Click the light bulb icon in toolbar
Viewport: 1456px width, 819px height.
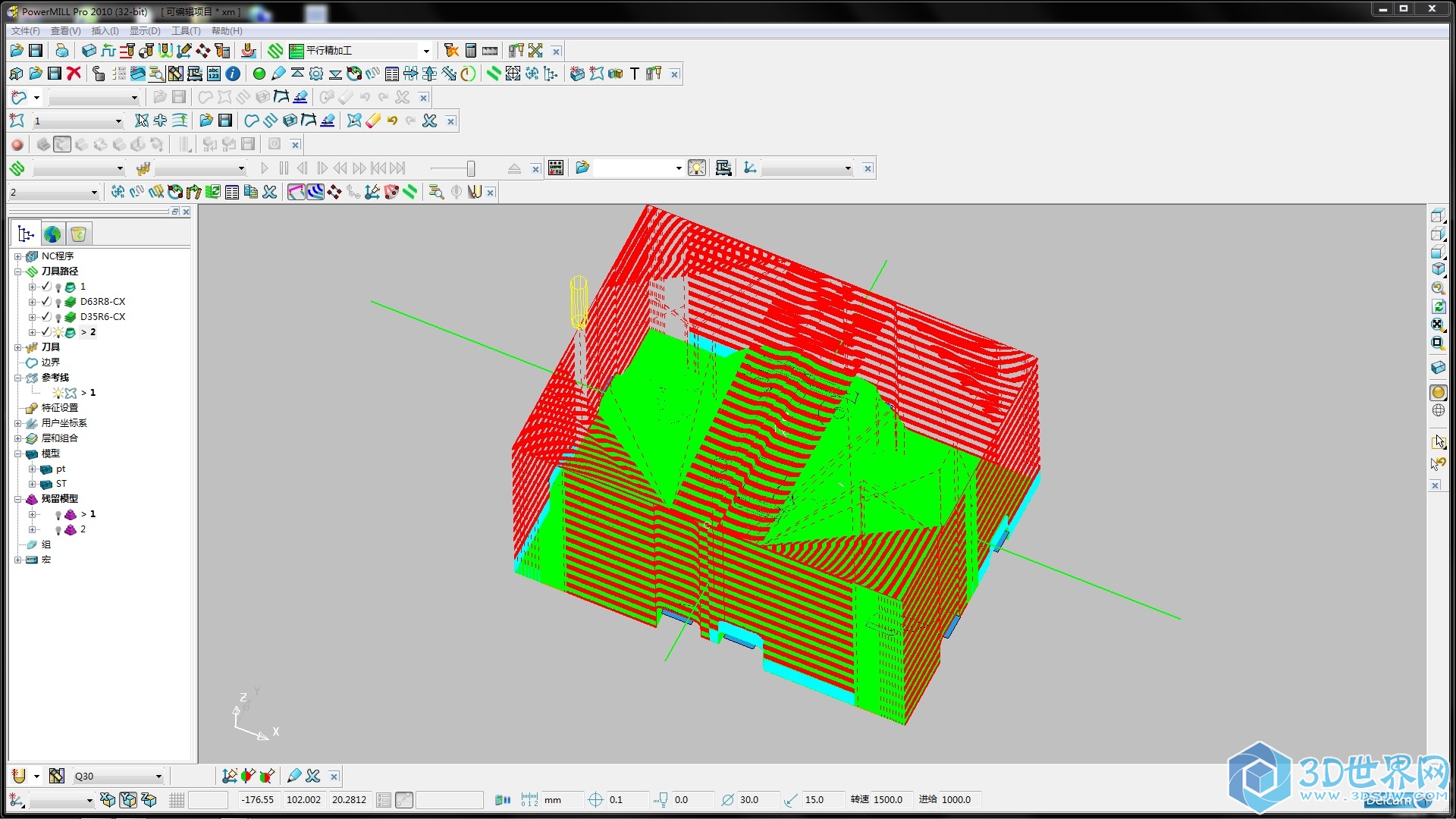(697, 168)
